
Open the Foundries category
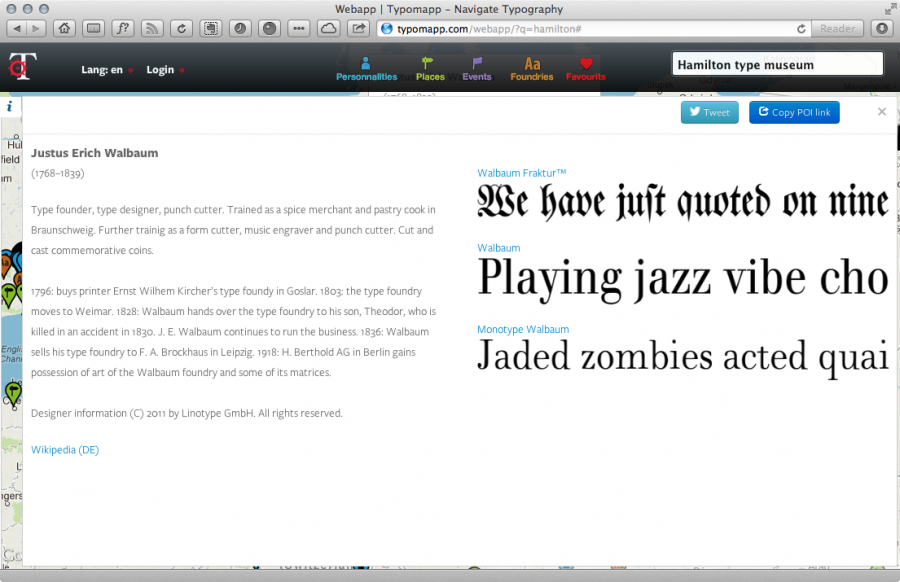point(532,69)
